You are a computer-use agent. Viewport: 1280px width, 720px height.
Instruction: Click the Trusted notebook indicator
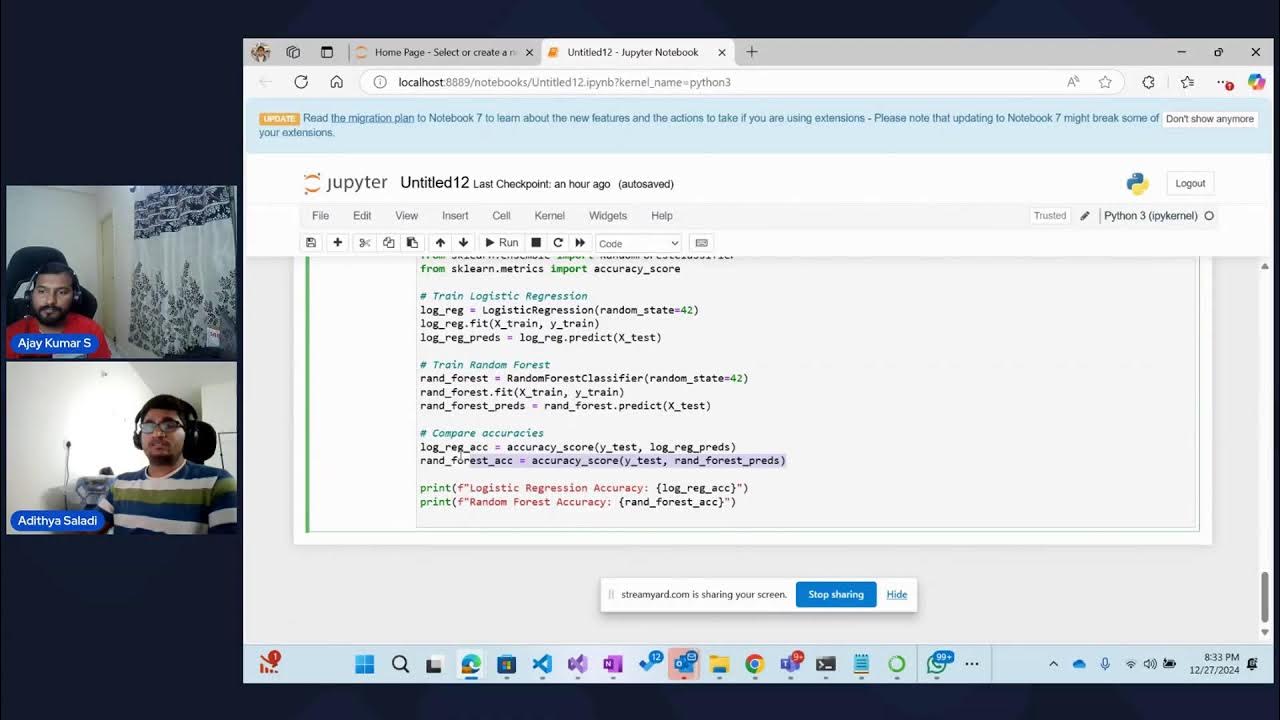click(x=1050, y=216)
